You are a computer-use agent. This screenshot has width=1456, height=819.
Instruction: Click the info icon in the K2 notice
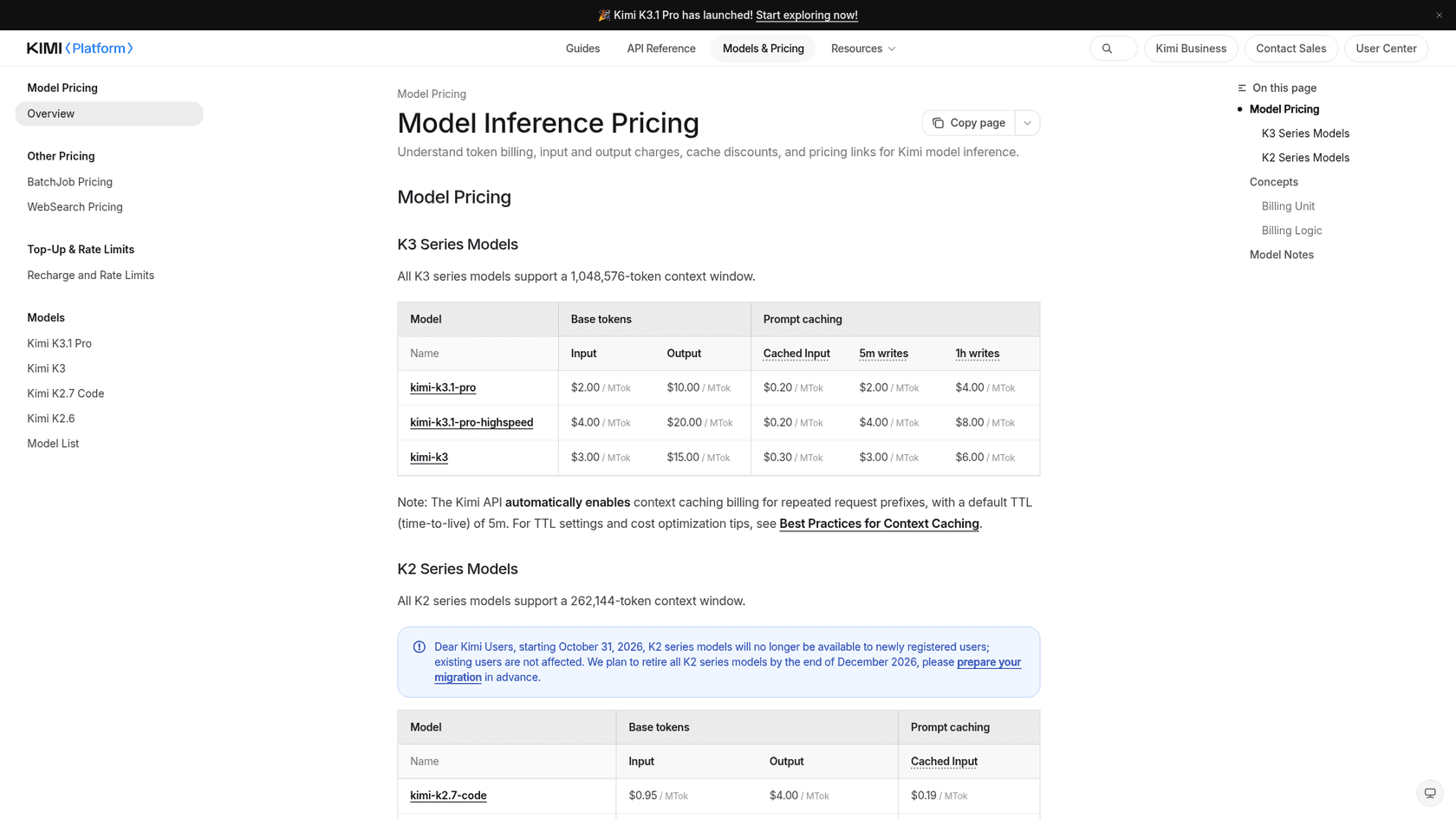pyautogui.click(x=419, y=647)
